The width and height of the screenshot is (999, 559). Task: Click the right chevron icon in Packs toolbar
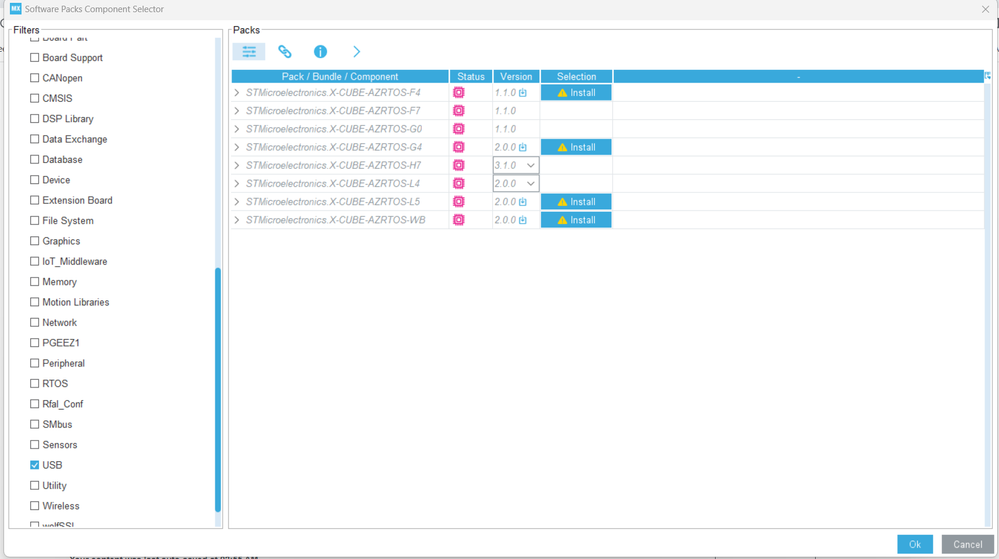(357, 52)
